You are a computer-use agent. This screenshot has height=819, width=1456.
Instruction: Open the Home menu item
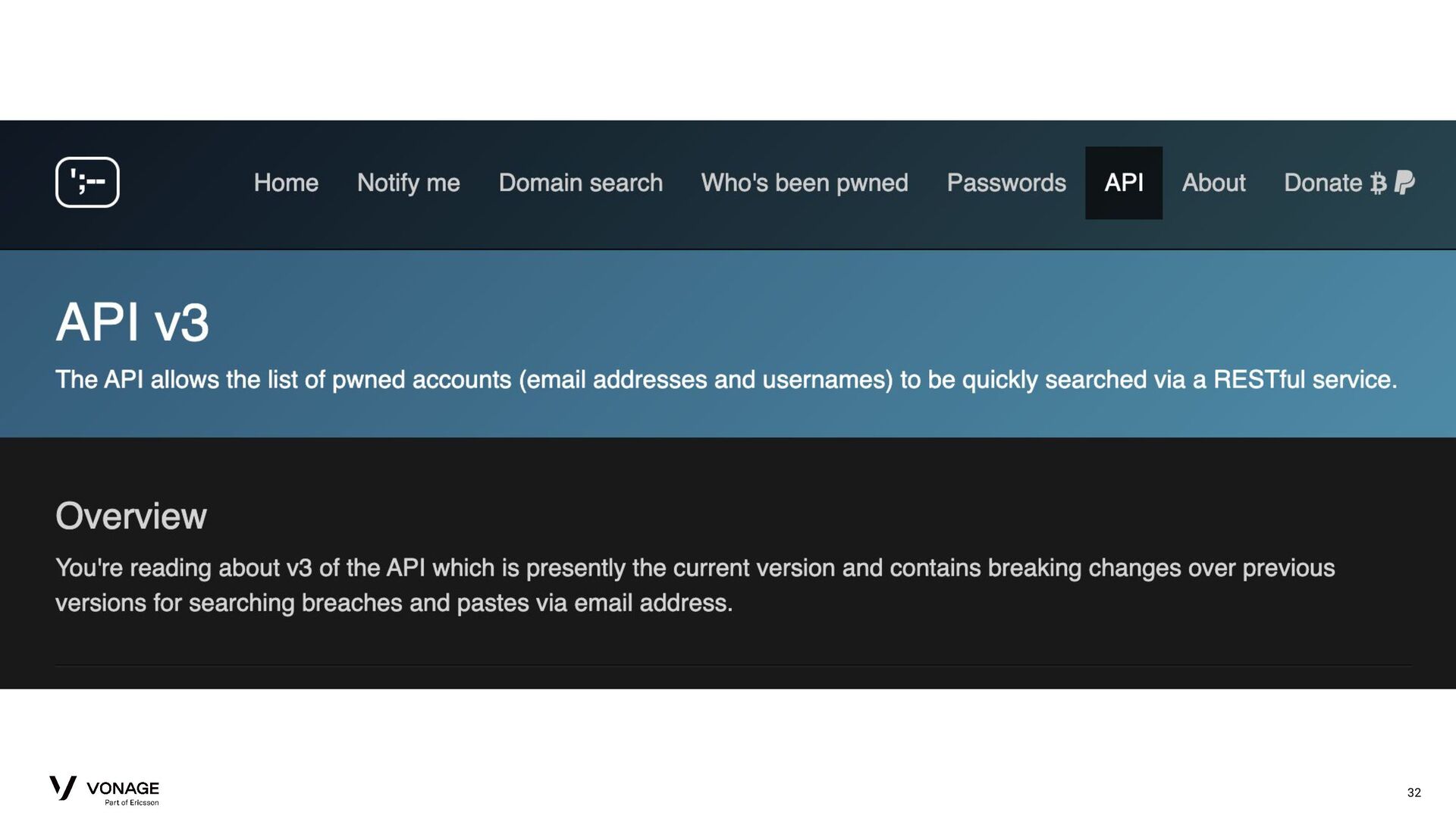[x=286, y=183]
